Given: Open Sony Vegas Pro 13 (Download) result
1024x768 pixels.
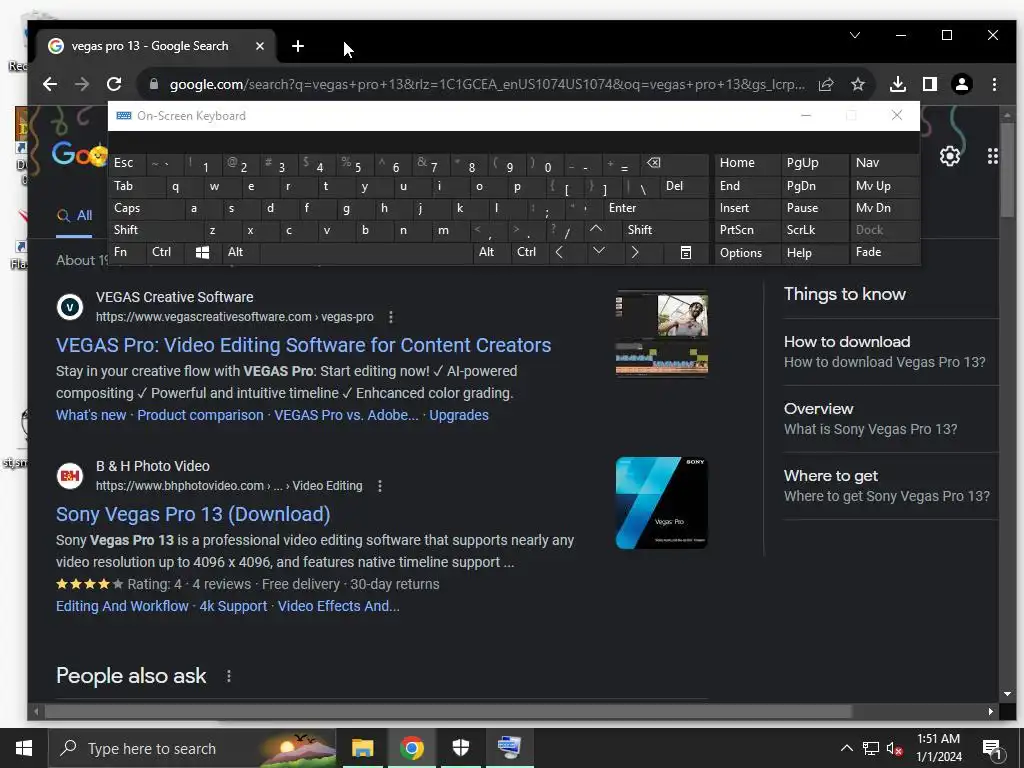Looking at the screenshot, I should (193, 515).
